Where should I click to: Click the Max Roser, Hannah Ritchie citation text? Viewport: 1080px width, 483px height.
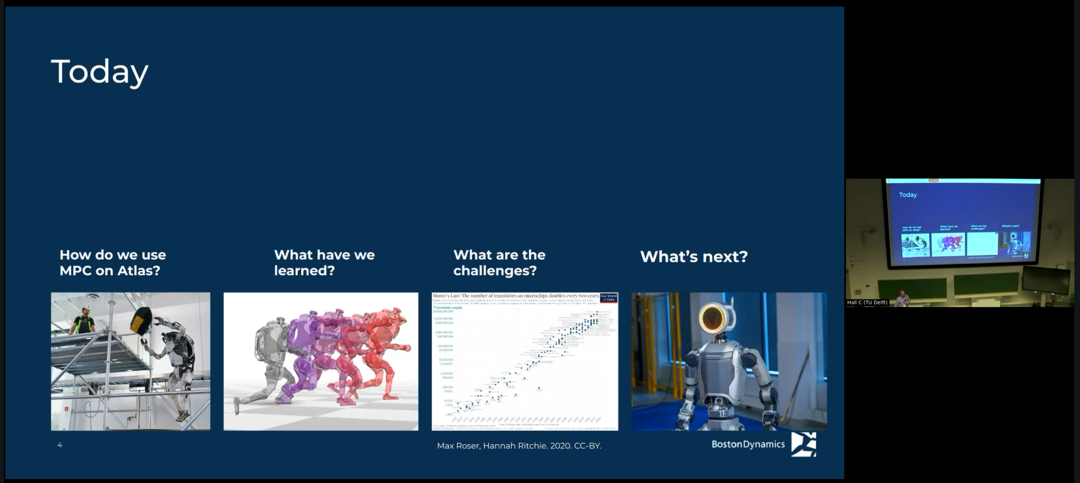click(519, 446)
